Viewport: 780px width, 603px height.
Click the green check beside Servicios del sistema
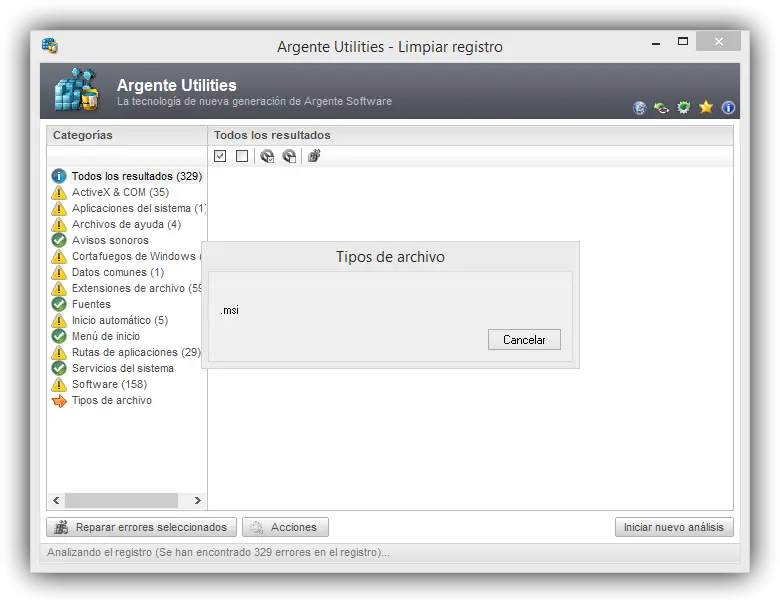pyautogui.click(x=59, y=368)
